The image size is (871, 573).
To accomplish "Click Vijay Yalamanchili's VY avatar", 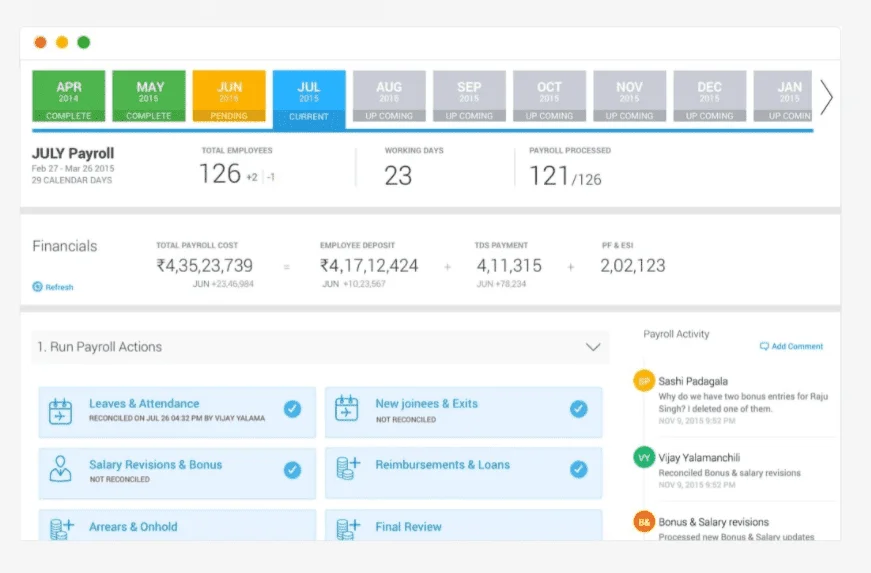I will (x=645, y=457).
